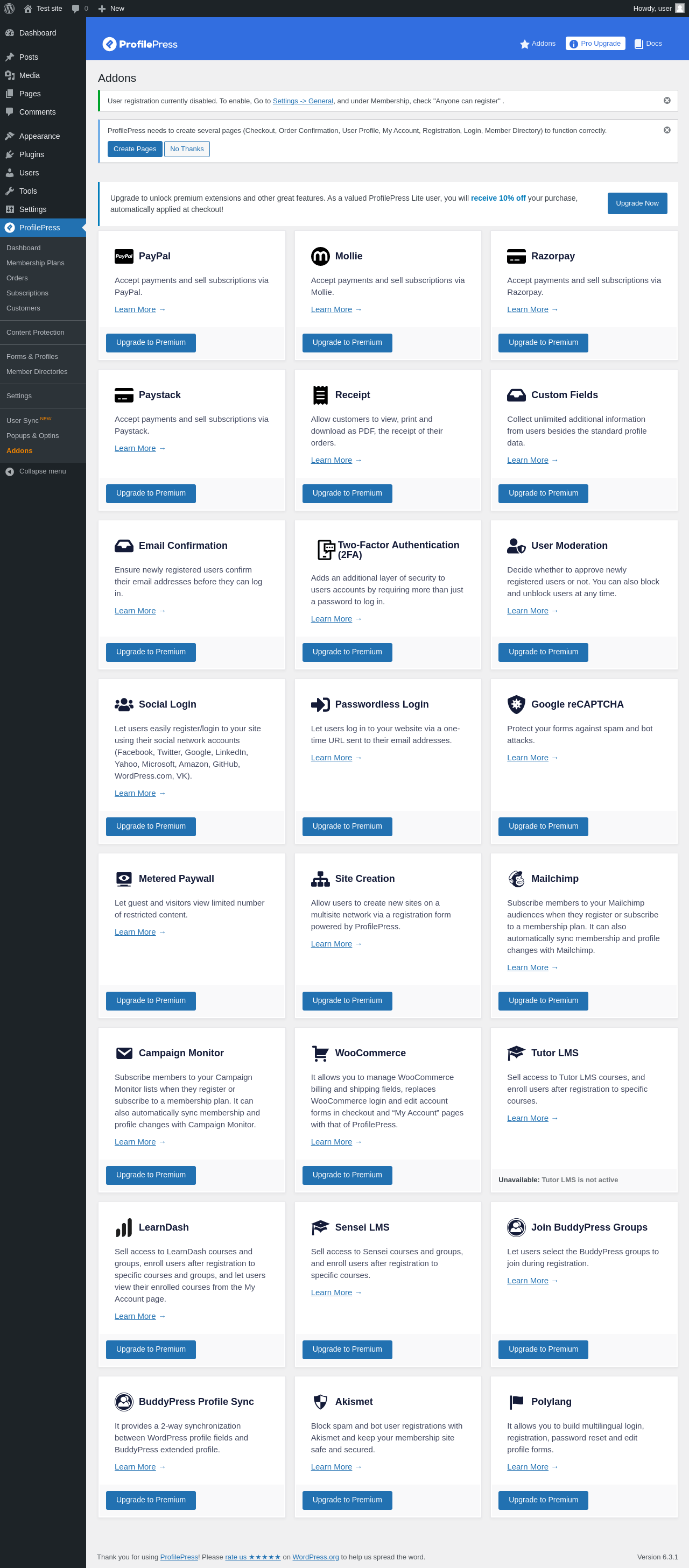Click the Custom Fields inbox icon
The image size is (689, 1568).
pos(516,395)
